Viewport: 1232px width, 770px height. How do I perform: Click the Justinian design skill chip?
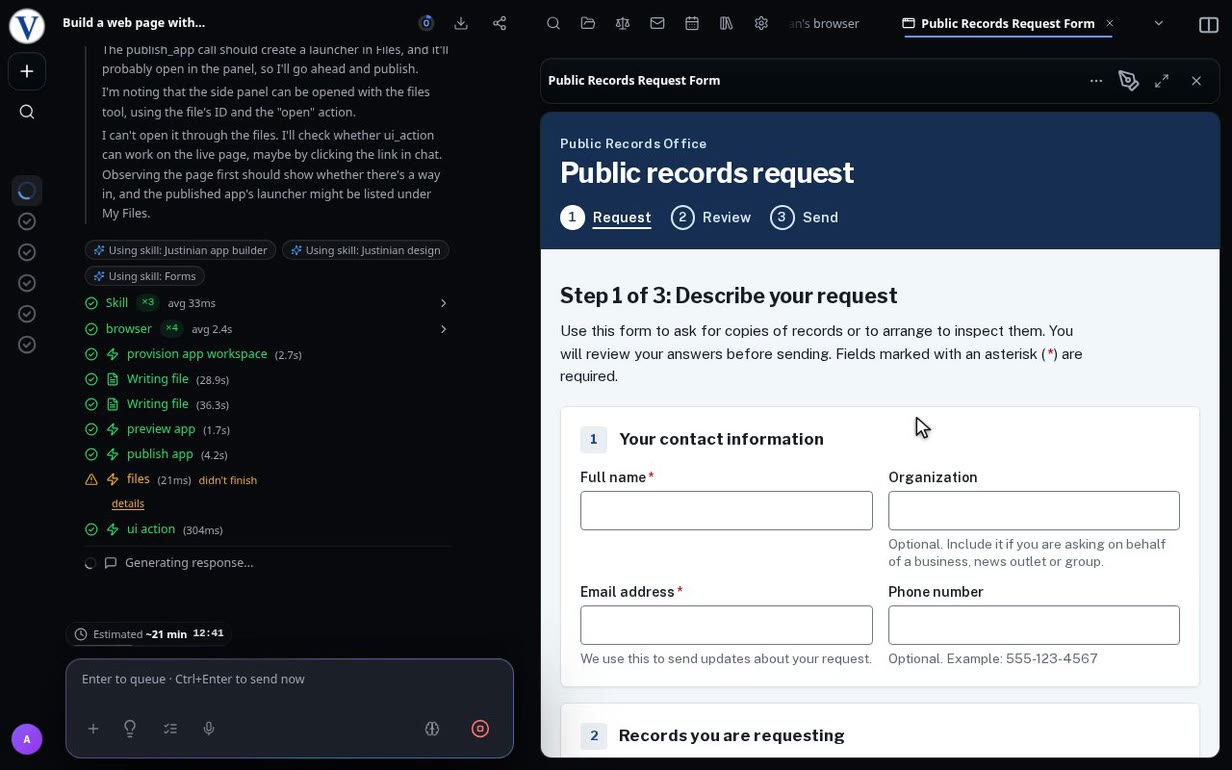point(365,250)
